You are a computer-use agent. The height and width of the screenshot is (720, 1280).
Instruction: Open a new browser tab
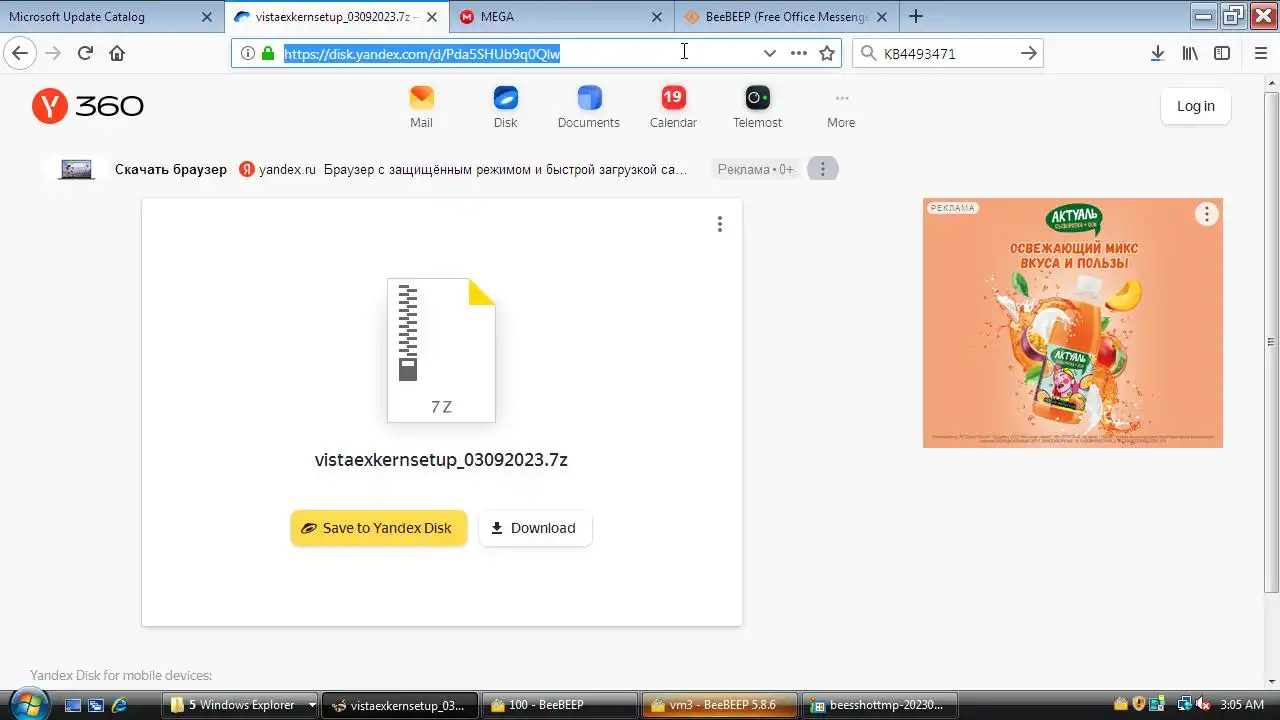916,17
